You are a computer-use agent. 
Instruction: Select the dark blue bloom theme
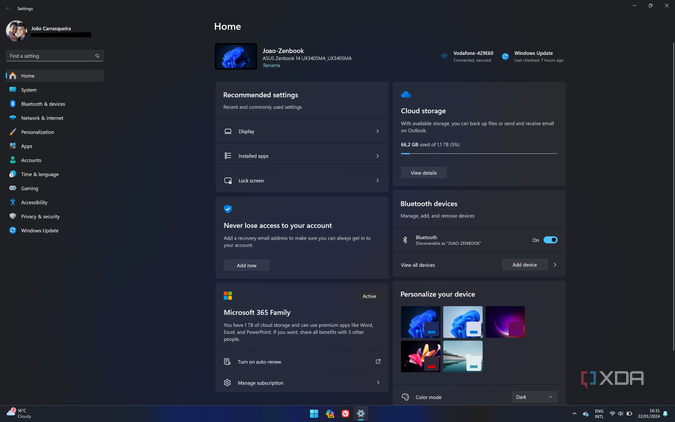click(x=421, y=322)
